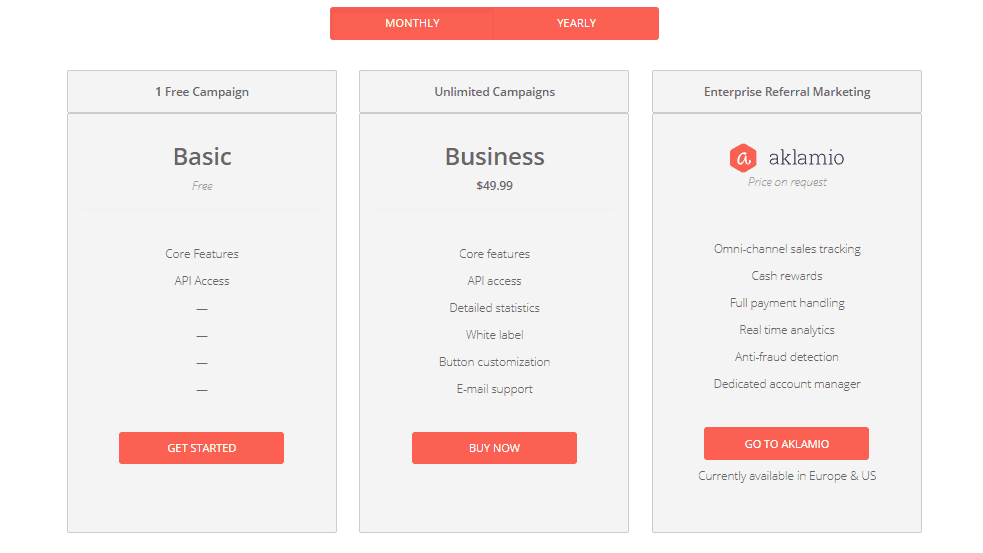The width and height of the screenshot is (983, 553).
Task: Click the Price on request text
Action: coord(787,182)
